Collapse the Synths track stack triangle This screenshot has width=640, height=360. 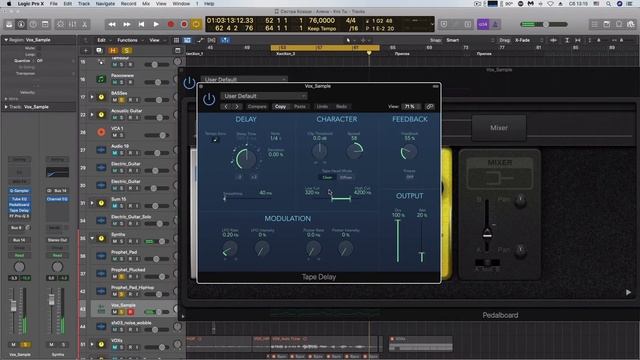pos(92,238)
